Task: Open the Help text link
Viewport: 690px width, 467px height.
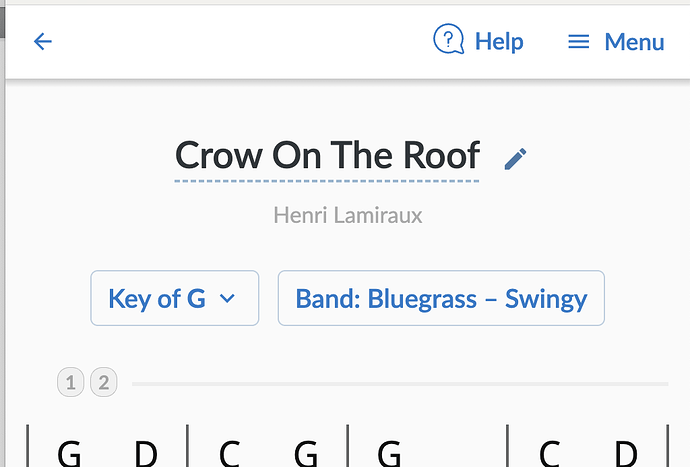Action: tap(499, 42)
